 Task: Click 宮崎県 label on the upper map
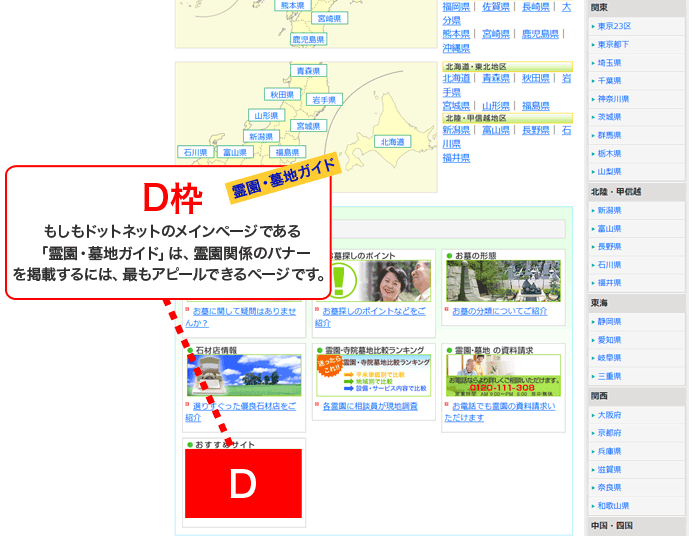(x=329, y=18)
